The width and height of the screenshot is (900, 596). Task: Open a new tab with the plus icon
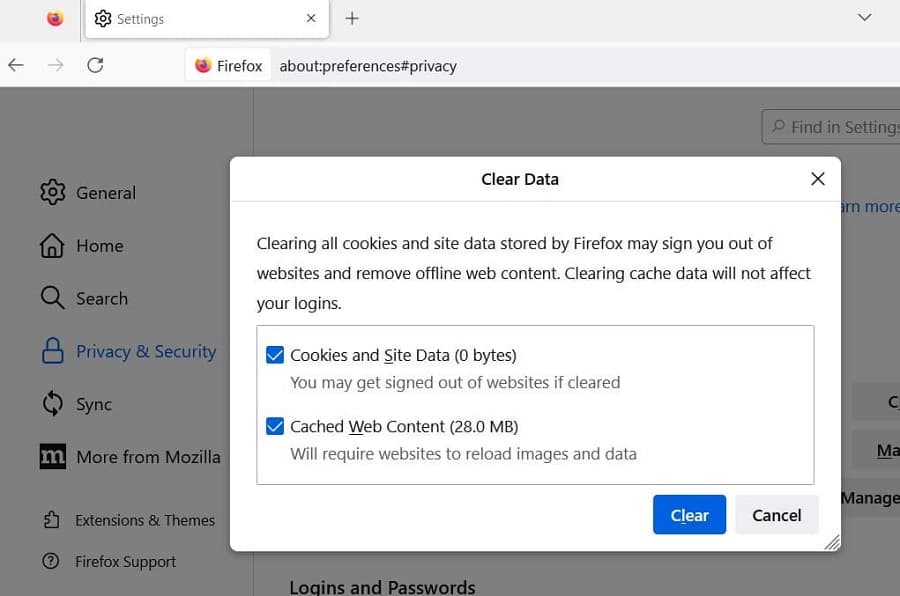(x=352, y=18)
